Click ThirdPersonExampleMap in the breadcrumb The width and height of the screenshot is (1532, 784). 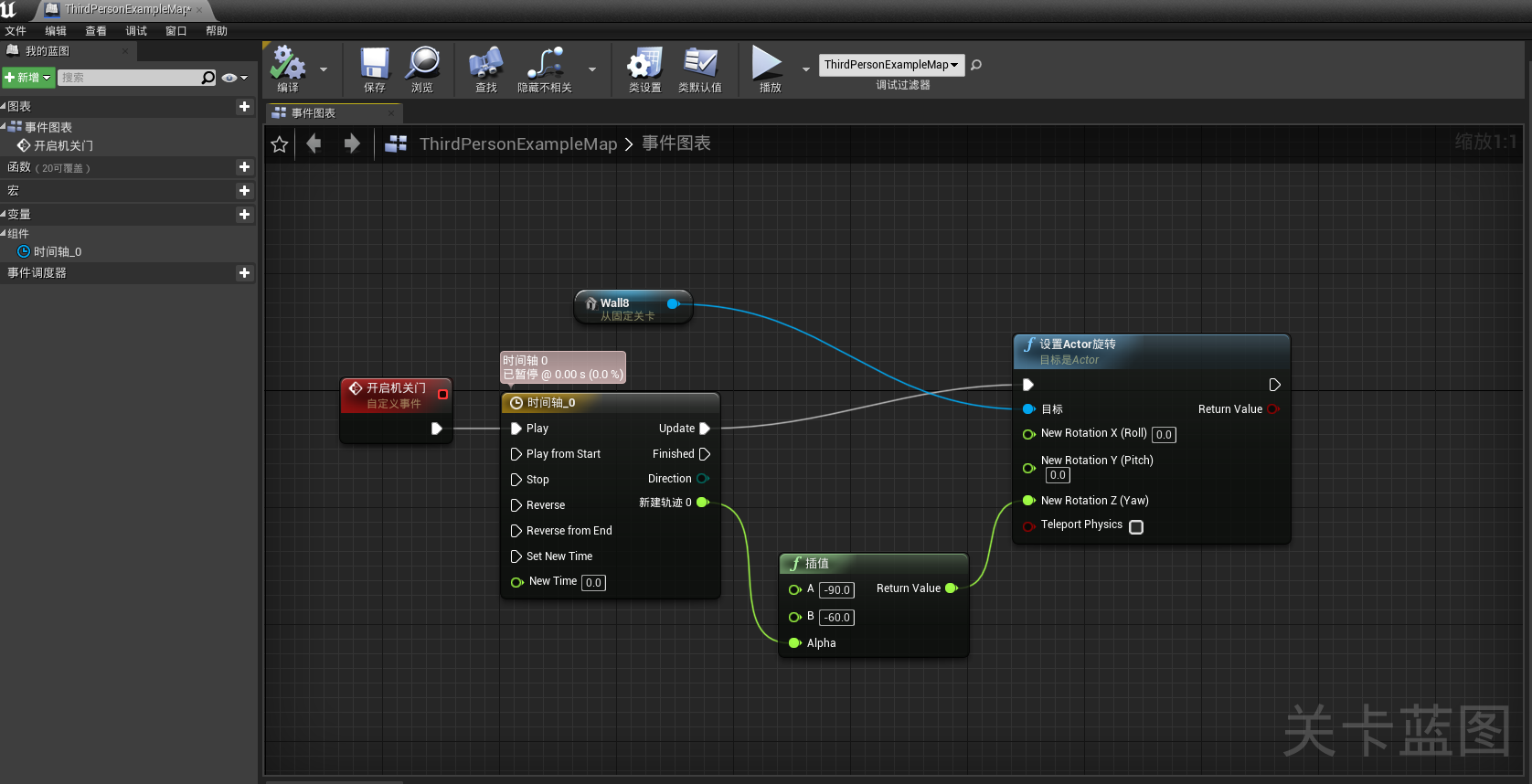tap(517, 144)
